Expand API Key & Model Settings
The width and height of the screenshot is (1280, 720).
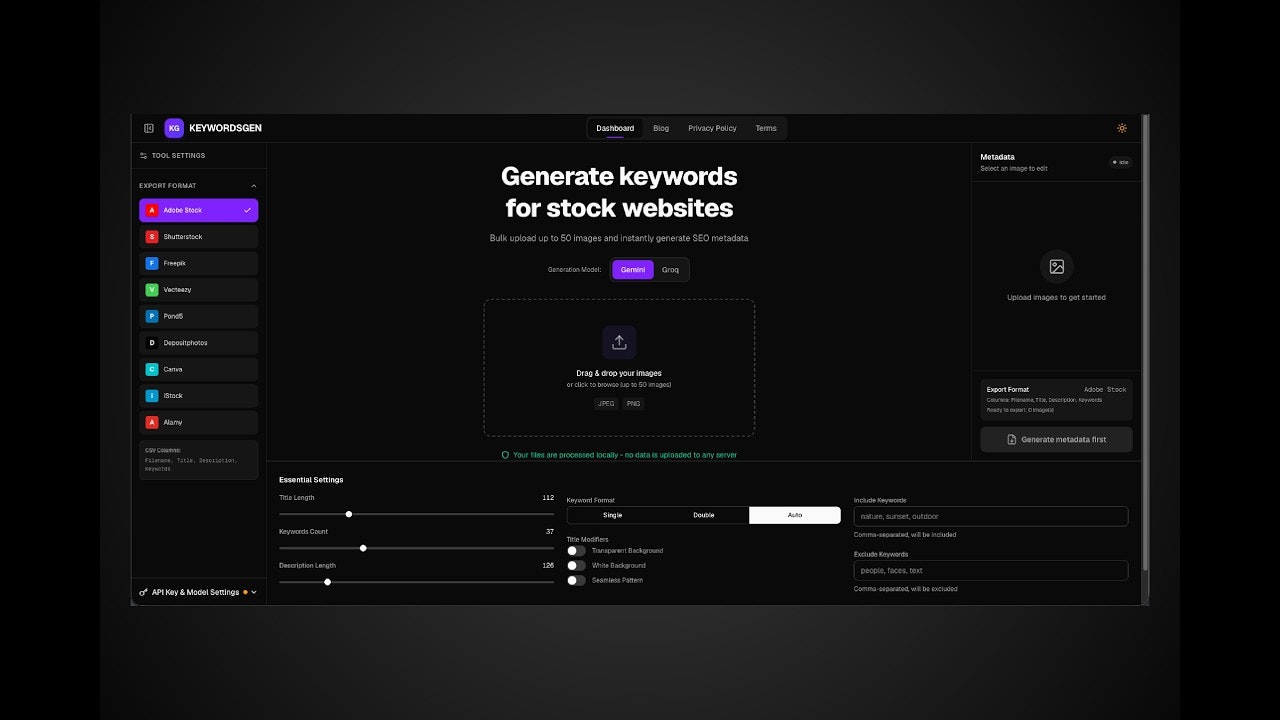[198, 592]
